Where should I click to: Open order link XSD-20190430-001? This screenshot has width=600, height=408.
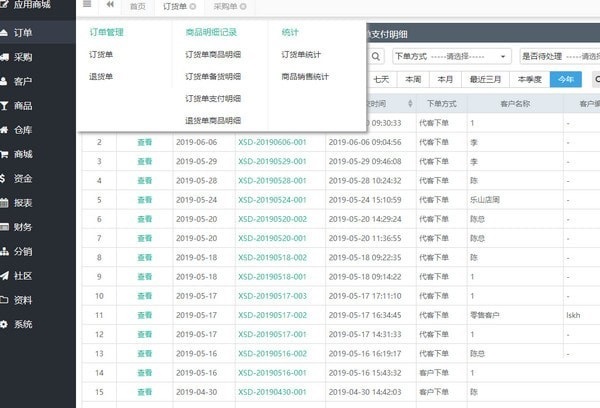pyautogui.click(x=272, y=392)
